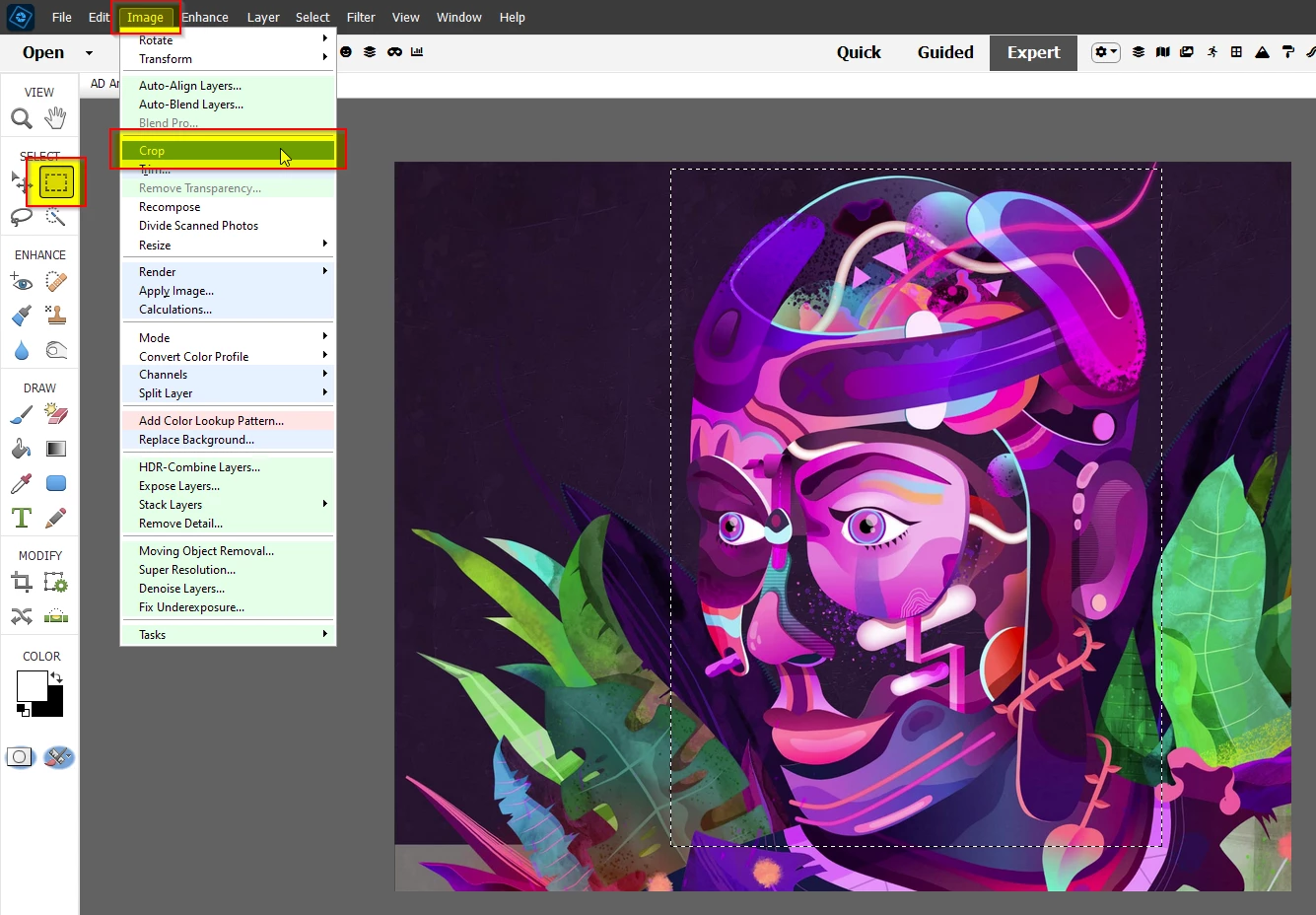Image resolution: width=1316 pixels, height=915 pixels.
Task: Select the Pencil tool
Action: tap(56, 518)
